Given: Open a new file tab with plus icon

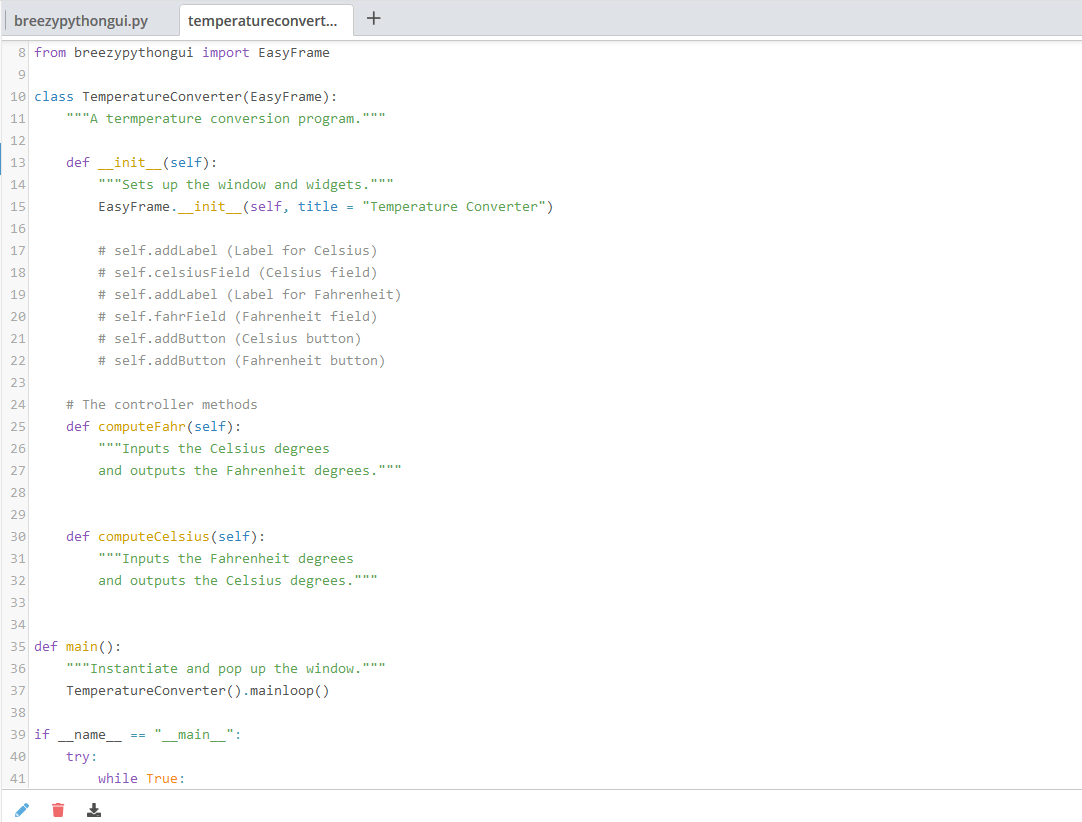Looking at the screenshot, I should [373, 17].
